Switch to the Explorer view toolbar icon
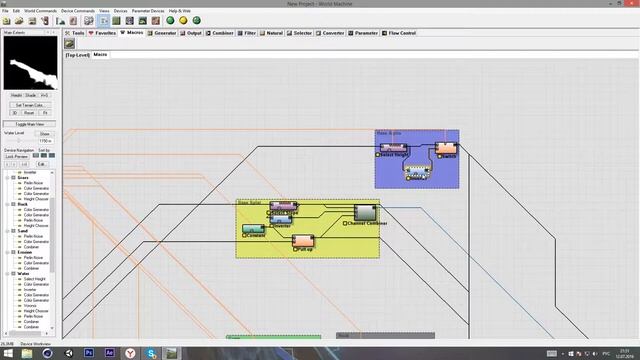 tap(130, 20)
